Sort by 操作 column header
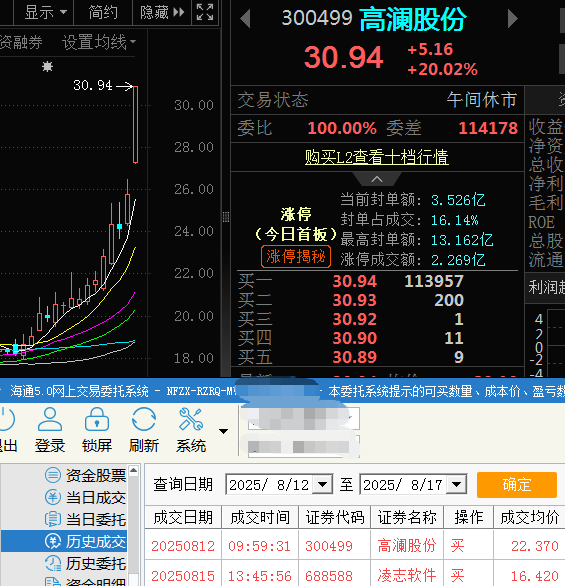This screenshot has height=586, width=565. pyautogui.click(x=469, y=518)
